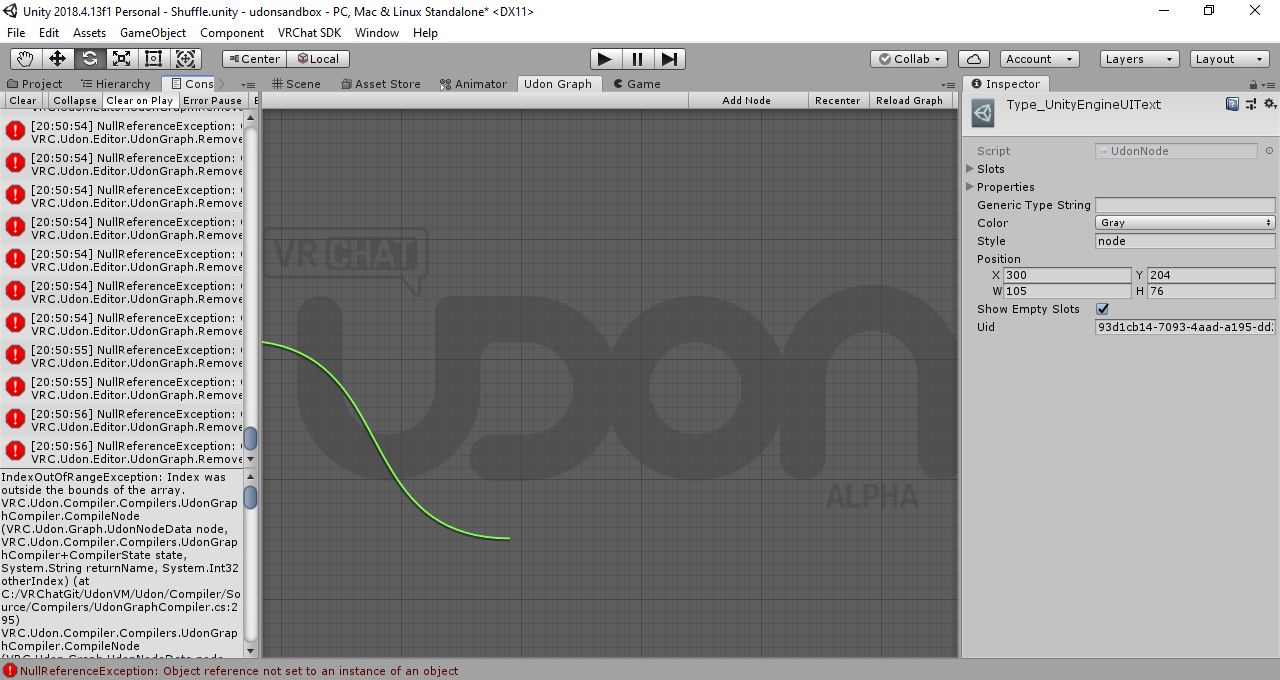1280x680 pixels.
Task: Click the console list scrollbar thumb
Action: tap(250, 439)
